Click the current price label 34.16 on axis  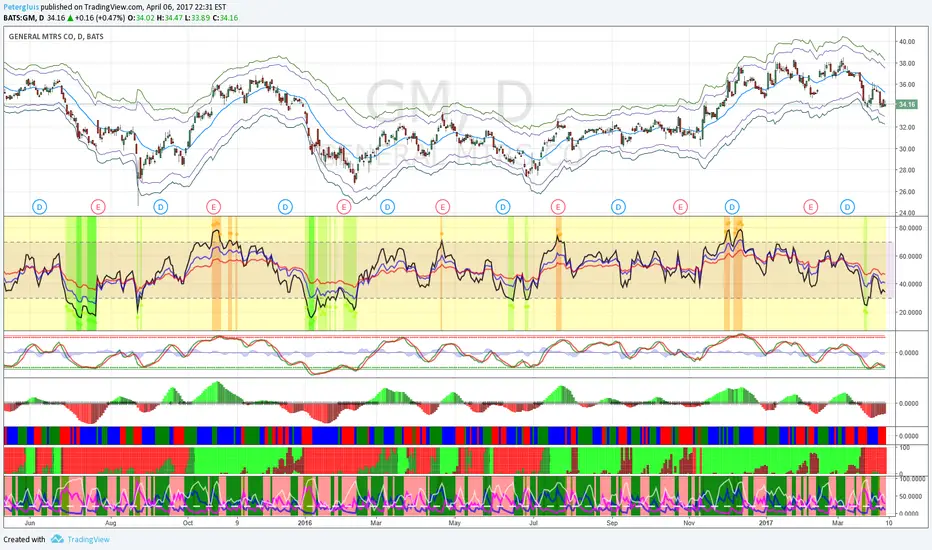coord(906,105)
